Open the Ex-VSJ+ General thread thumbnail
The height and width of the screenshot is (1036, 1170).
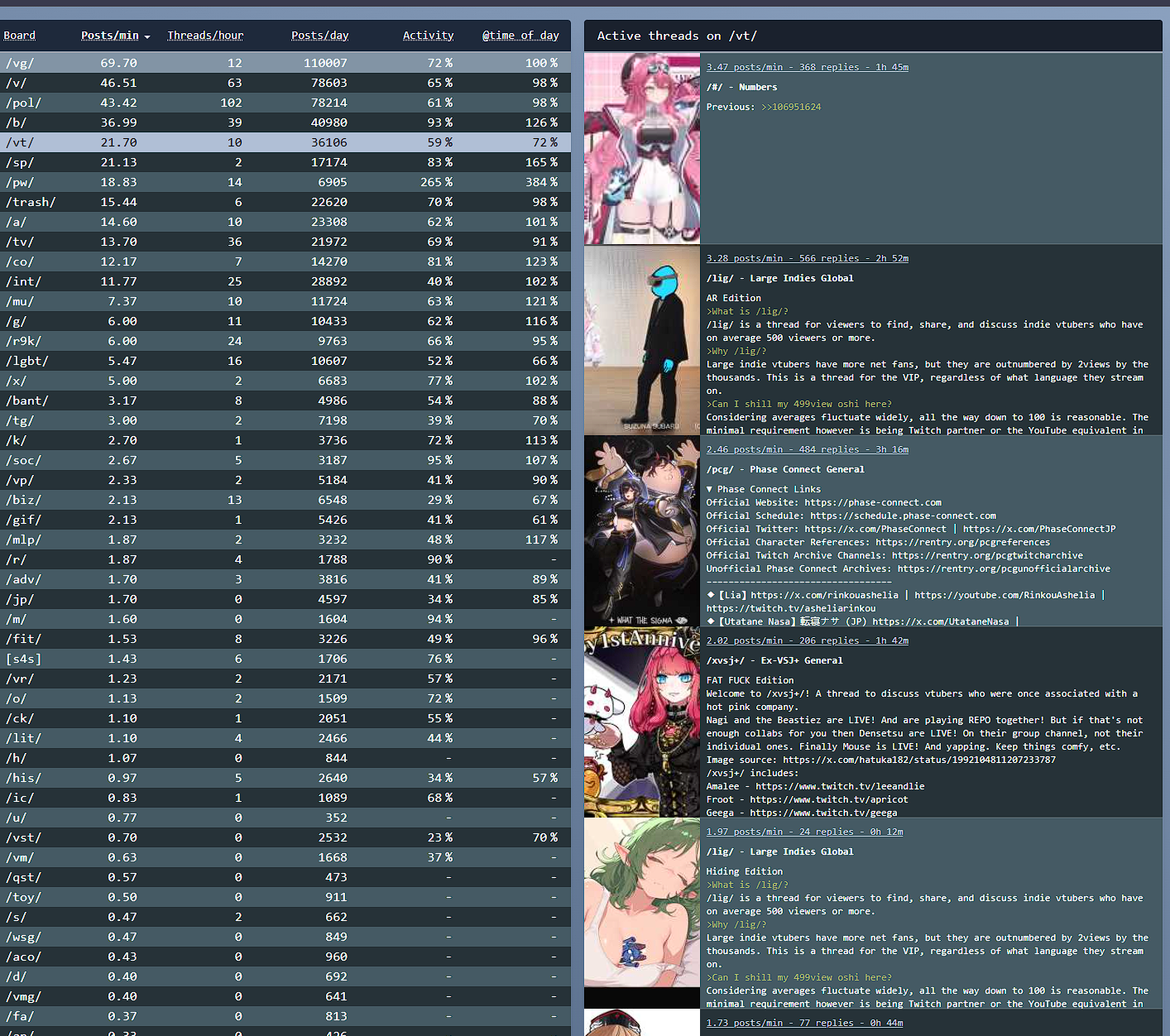642,722
